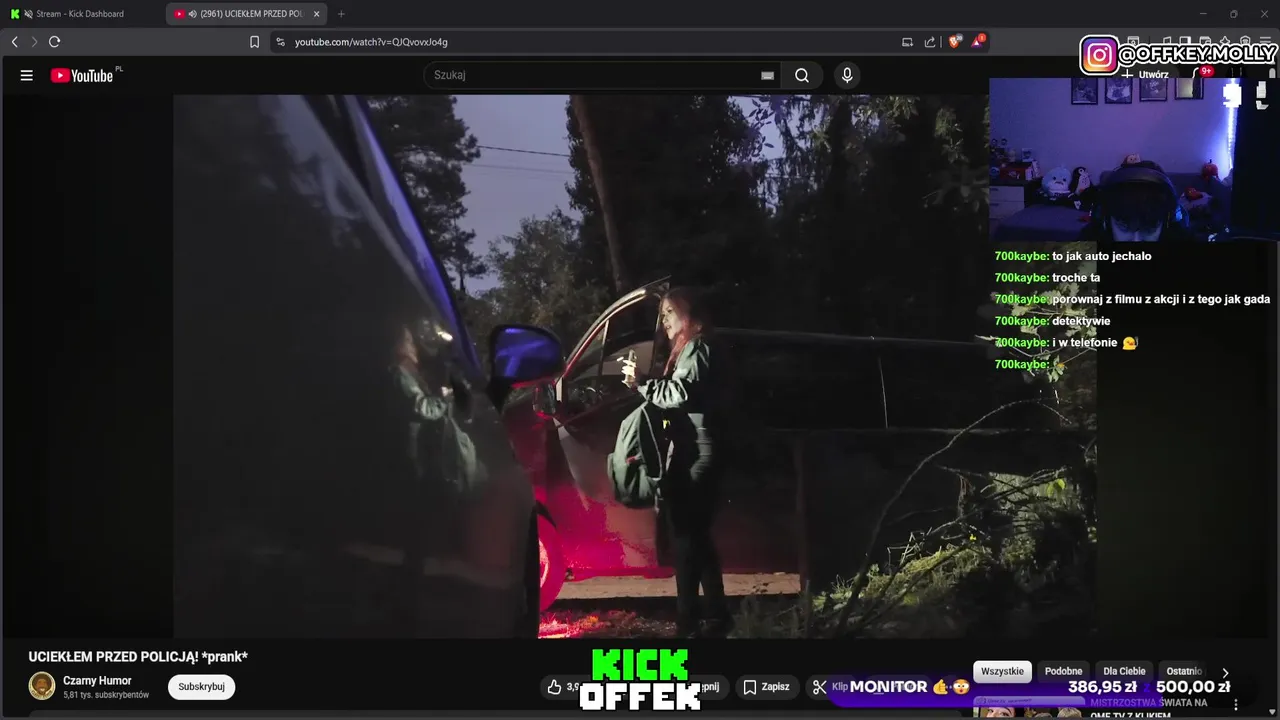The image size is (1280, 720).
Task: Click the site settings icon beside URL
Action: [280, 42]
